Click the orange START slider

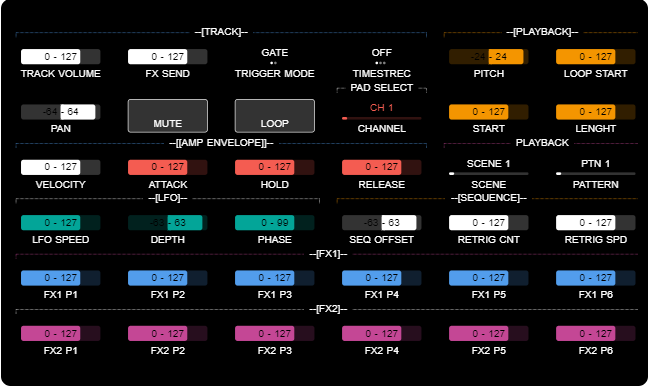pyautogui.click(x=488, y=112)
